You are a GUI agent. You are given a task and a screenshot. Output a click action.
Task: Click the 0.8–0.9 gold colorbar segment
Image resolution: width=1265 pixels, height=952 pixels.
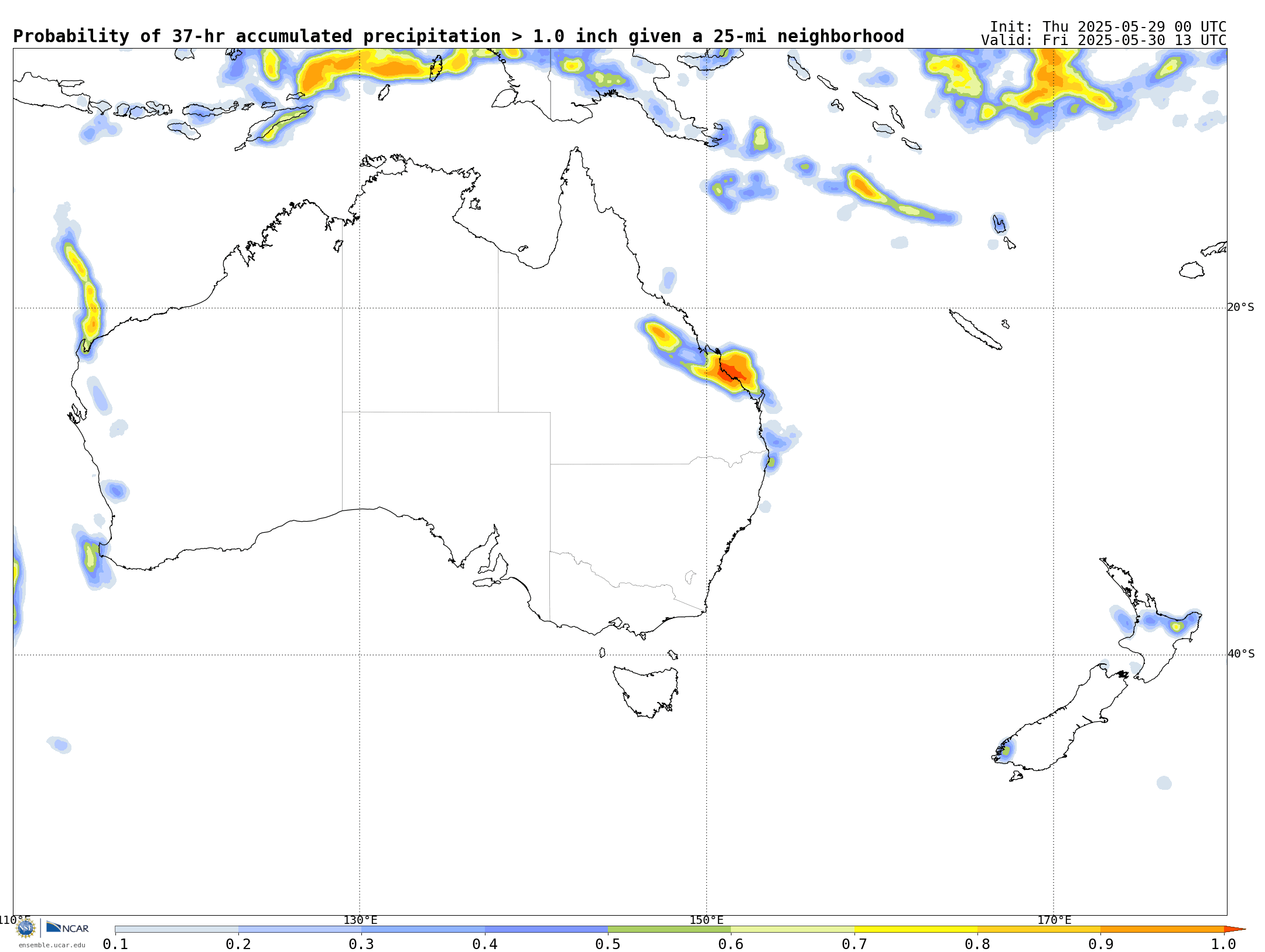click(1039, 929)
